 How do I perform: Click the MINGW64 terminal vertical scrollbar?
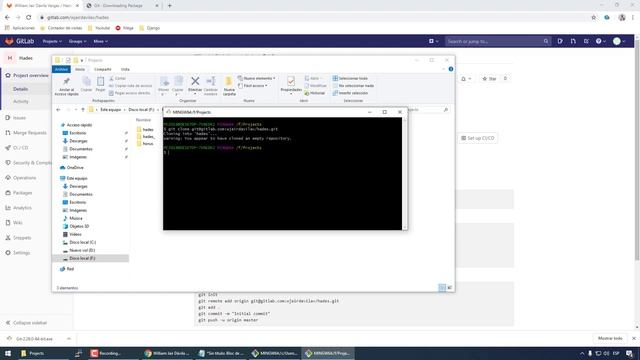pyautogui.click(x=405, y=174)
